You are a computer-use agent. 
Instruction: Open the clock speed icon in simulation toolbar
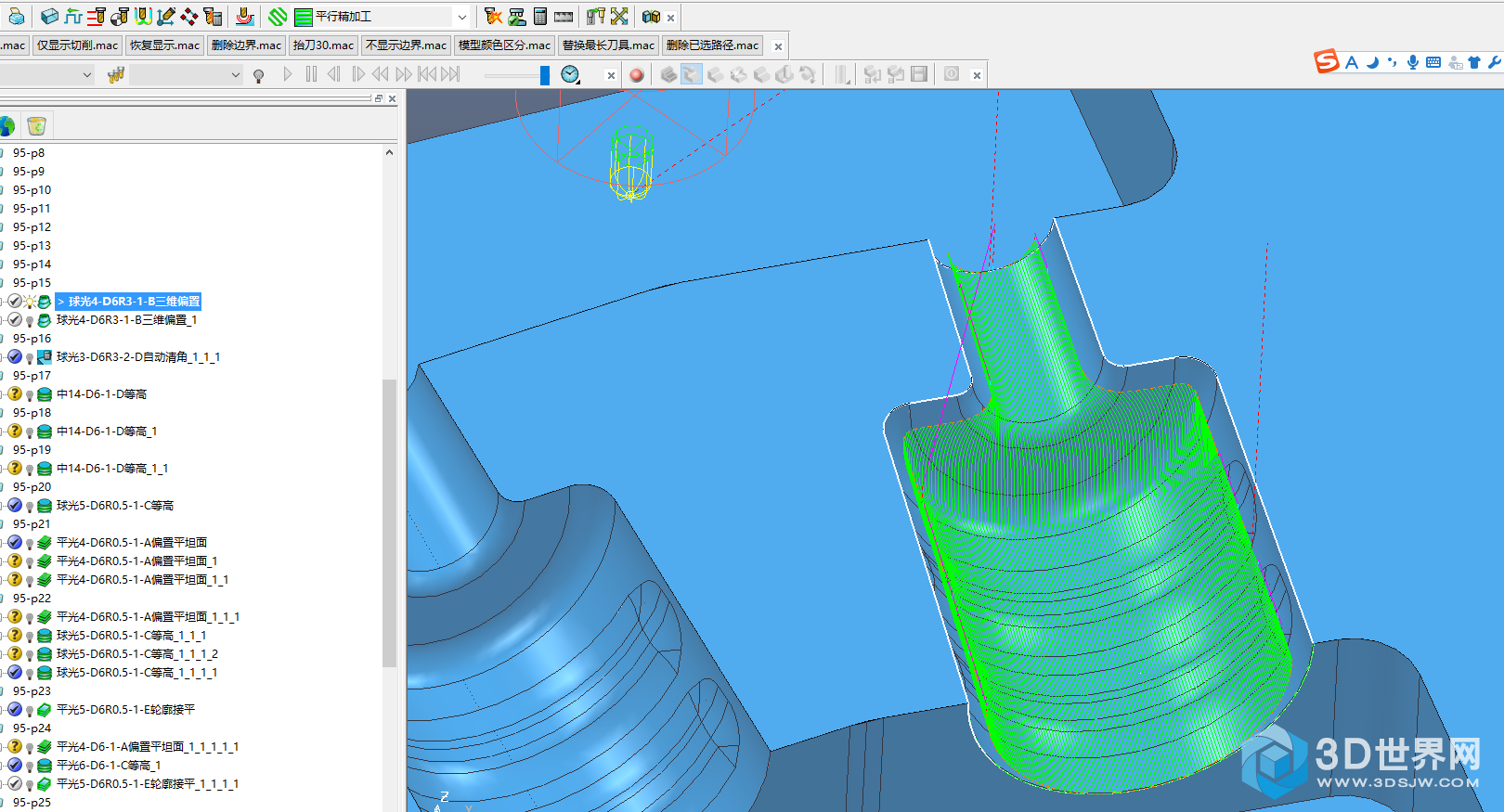[570, 74]
